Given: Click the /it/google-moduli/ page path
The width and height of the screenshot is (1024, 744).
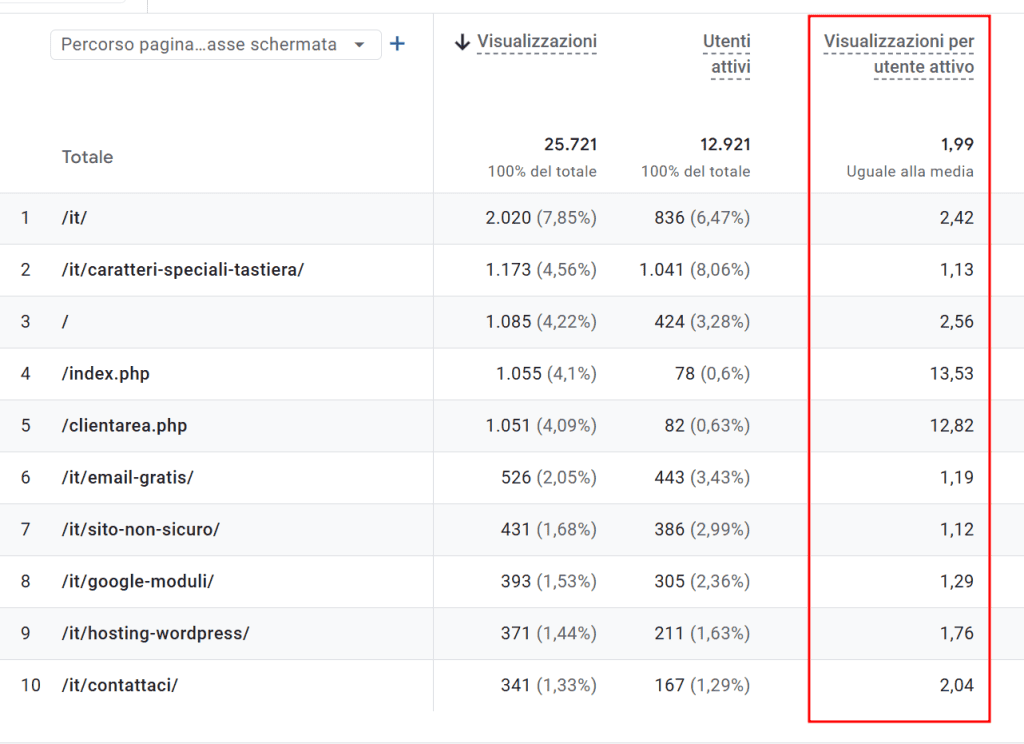Looking at the screenshot, I should (x=137, y=582).
